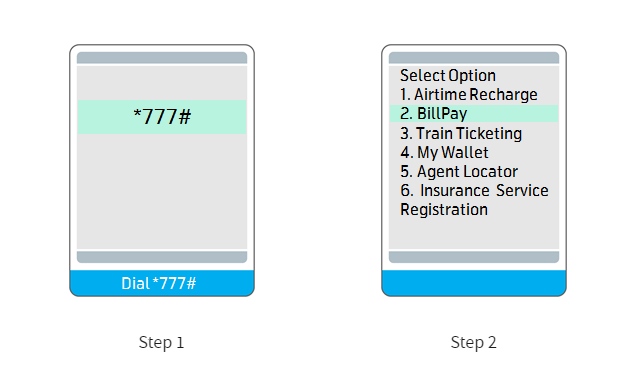Click the Step 1 caption
This screenshot has height=372, width=633.
(x=161, y=343)
